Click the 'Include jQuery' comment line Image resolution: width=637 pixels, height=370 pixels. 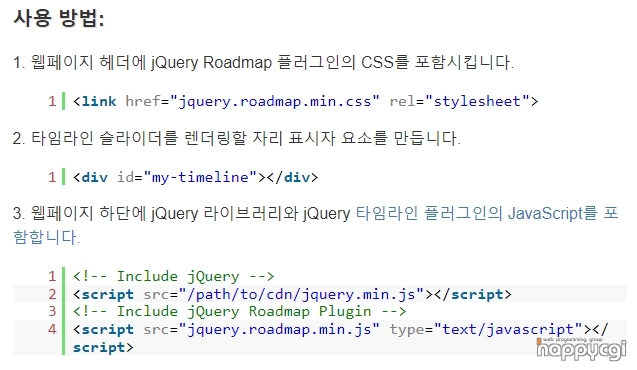pos(174,277)
